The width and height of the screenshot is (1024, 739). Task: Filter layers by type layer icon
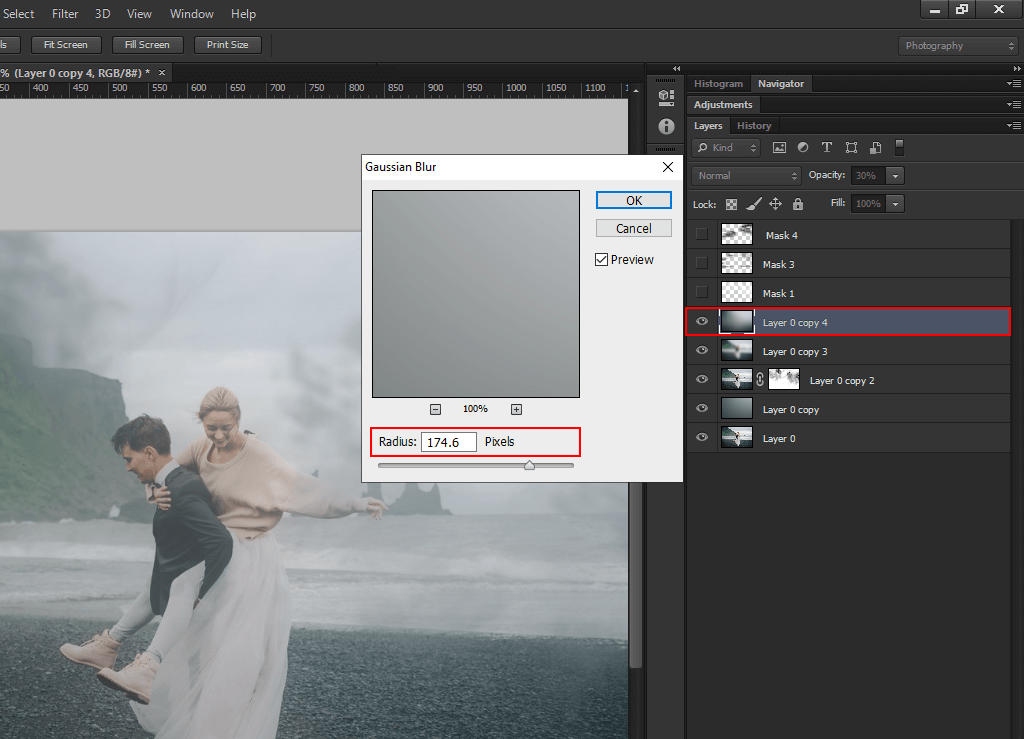pos(827,148)
